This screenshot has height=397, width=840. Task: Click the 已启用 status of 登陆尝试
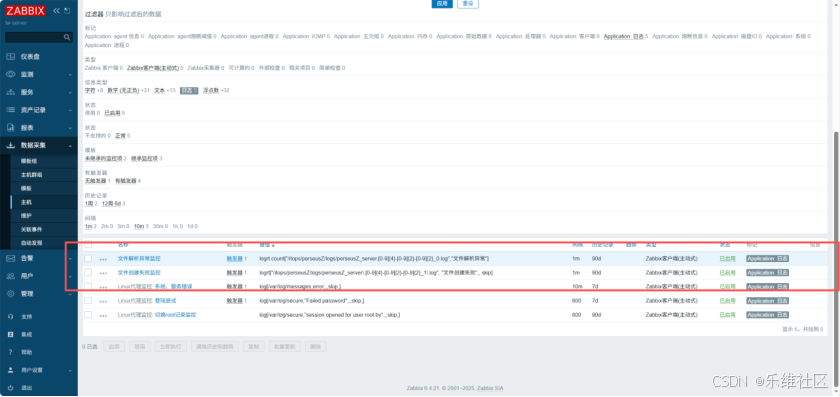pyautogui.click(x=727, y=301)
